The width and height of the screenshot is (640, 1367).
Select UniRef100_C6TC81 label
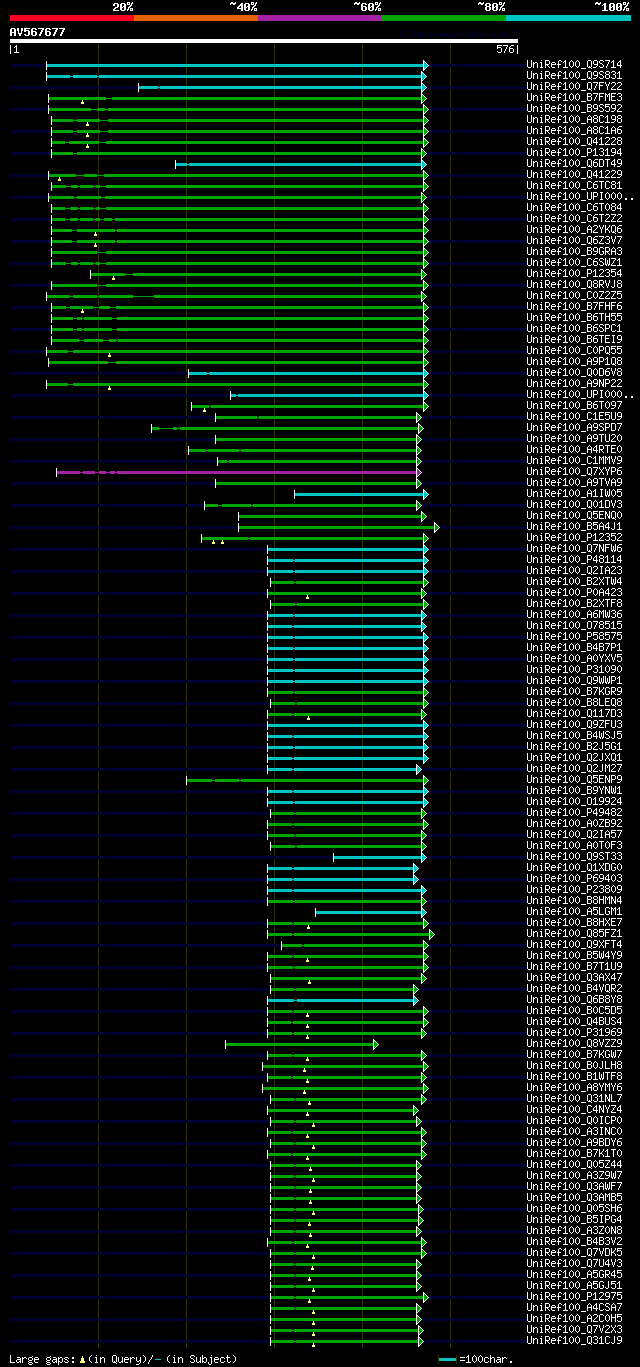click(x=573, y=186)
